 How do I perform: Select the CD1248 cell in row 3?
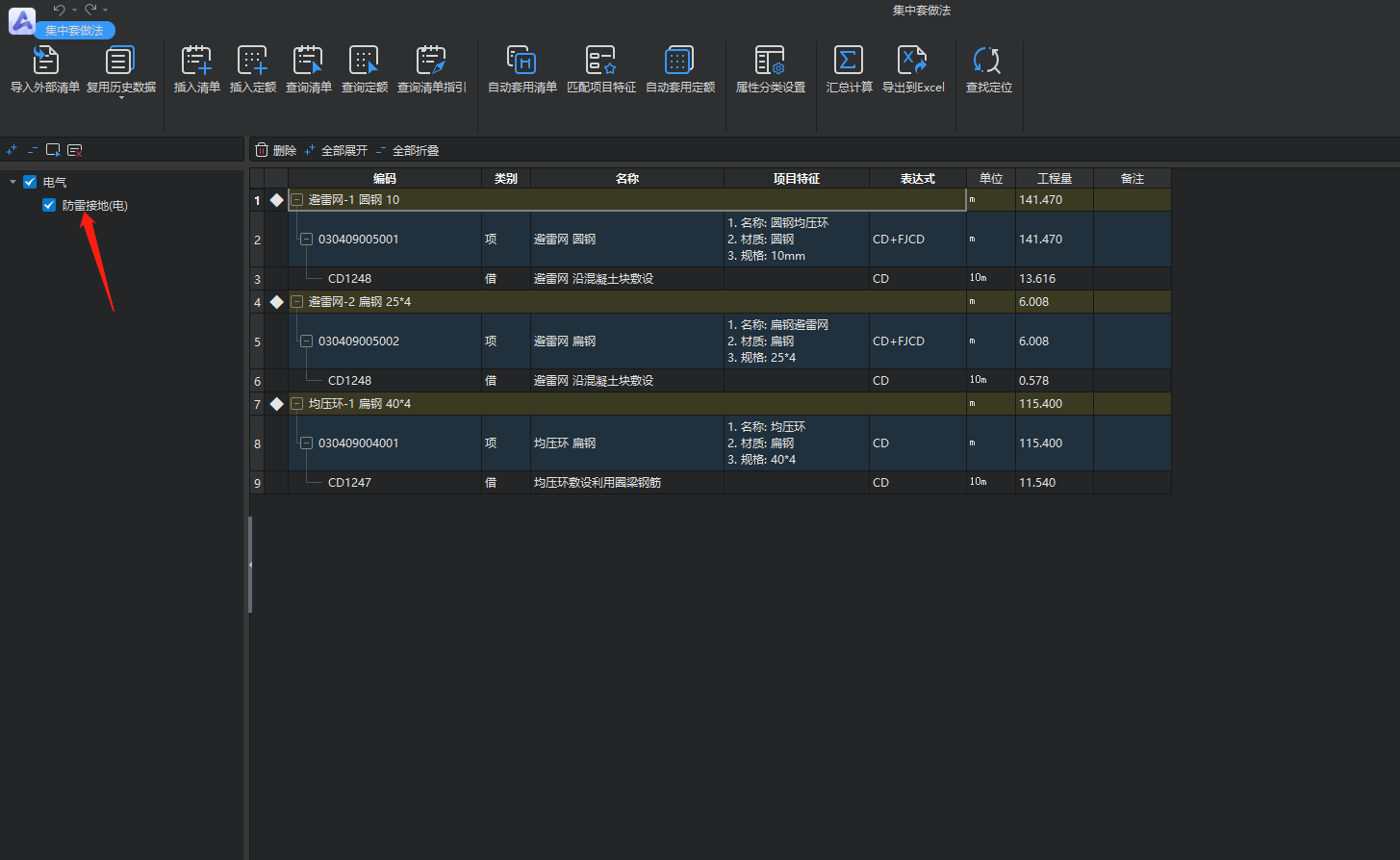(385, 279)
